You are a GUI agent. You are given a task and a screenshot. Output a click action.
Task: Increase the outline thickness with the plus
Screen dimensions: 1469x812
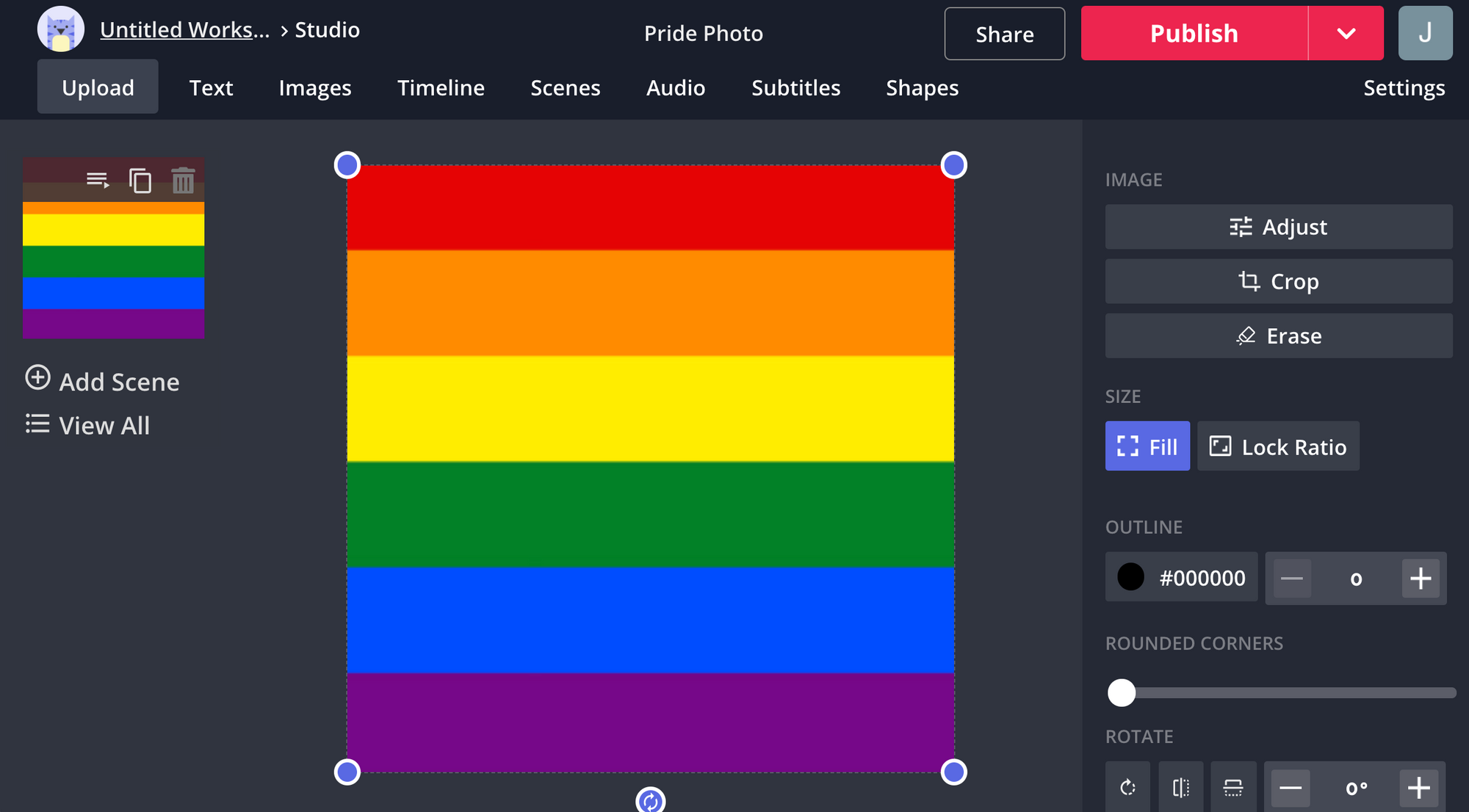1420,579
